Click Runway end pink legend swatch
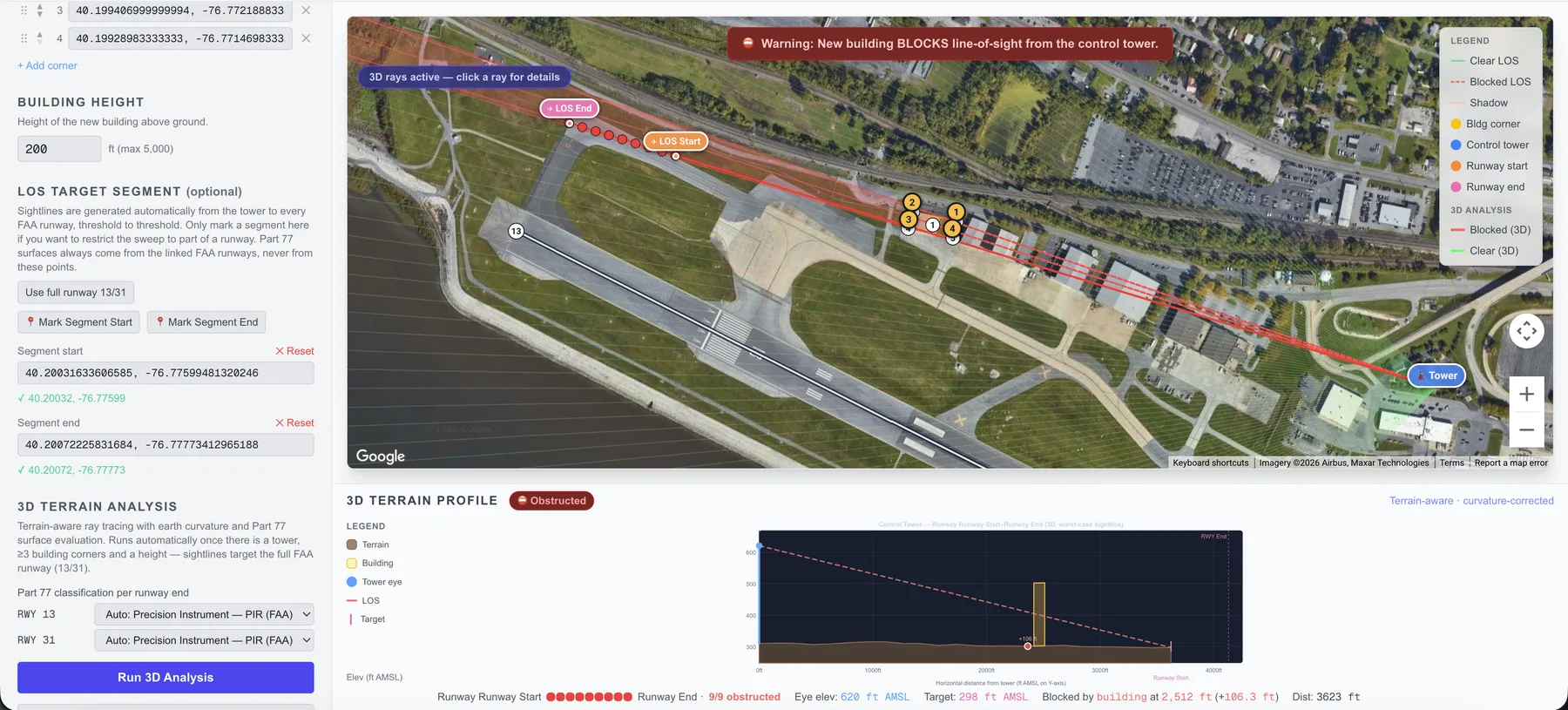 (x=1456, y=186)
